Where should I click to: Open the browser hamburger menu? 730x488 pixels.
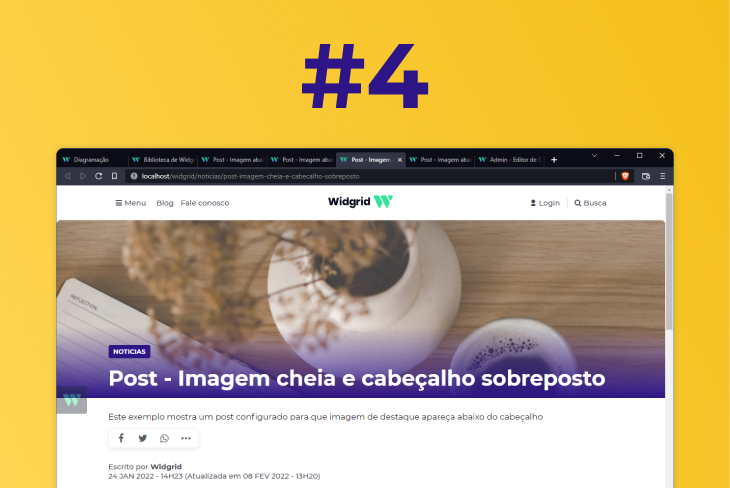tap(662, 176)
